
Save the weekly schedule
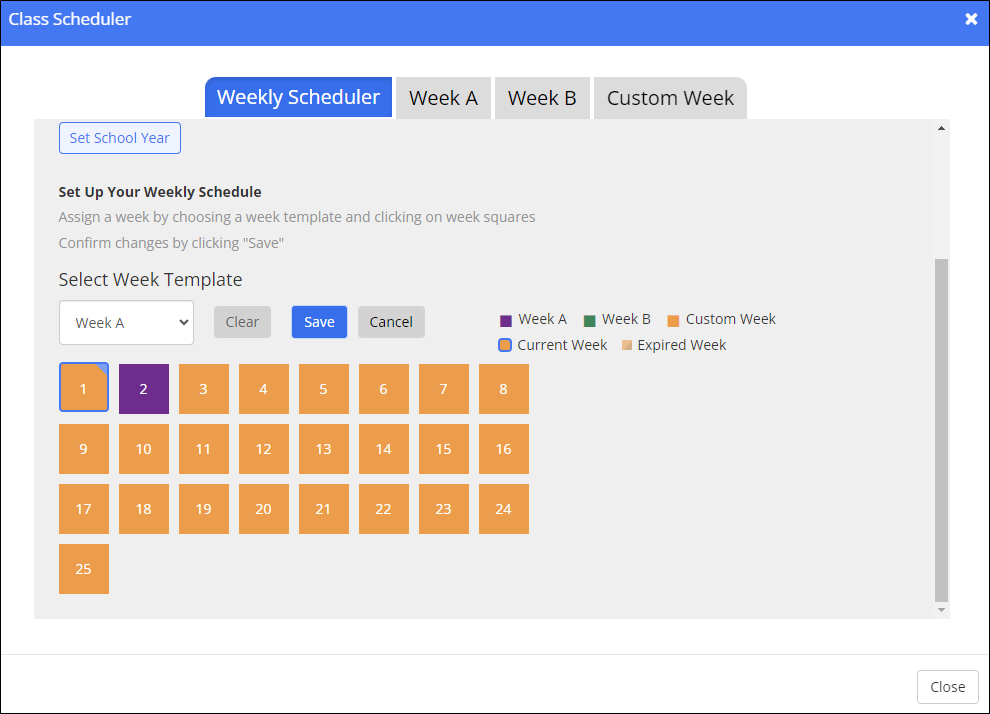[319, 322]
